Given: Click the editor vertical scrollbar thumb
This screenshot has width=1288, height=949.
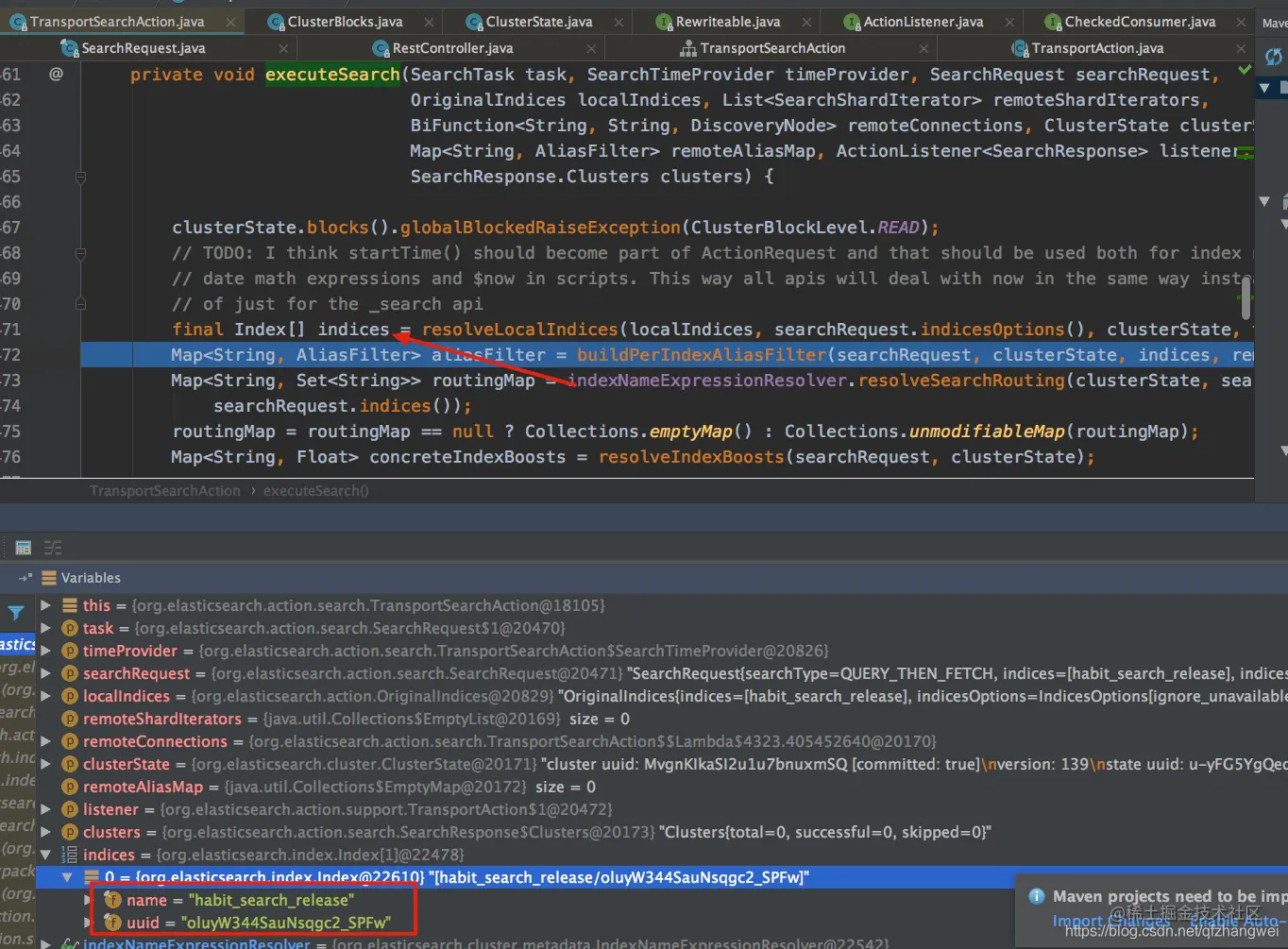Looking at the screenshot, I should (1246, 297).
